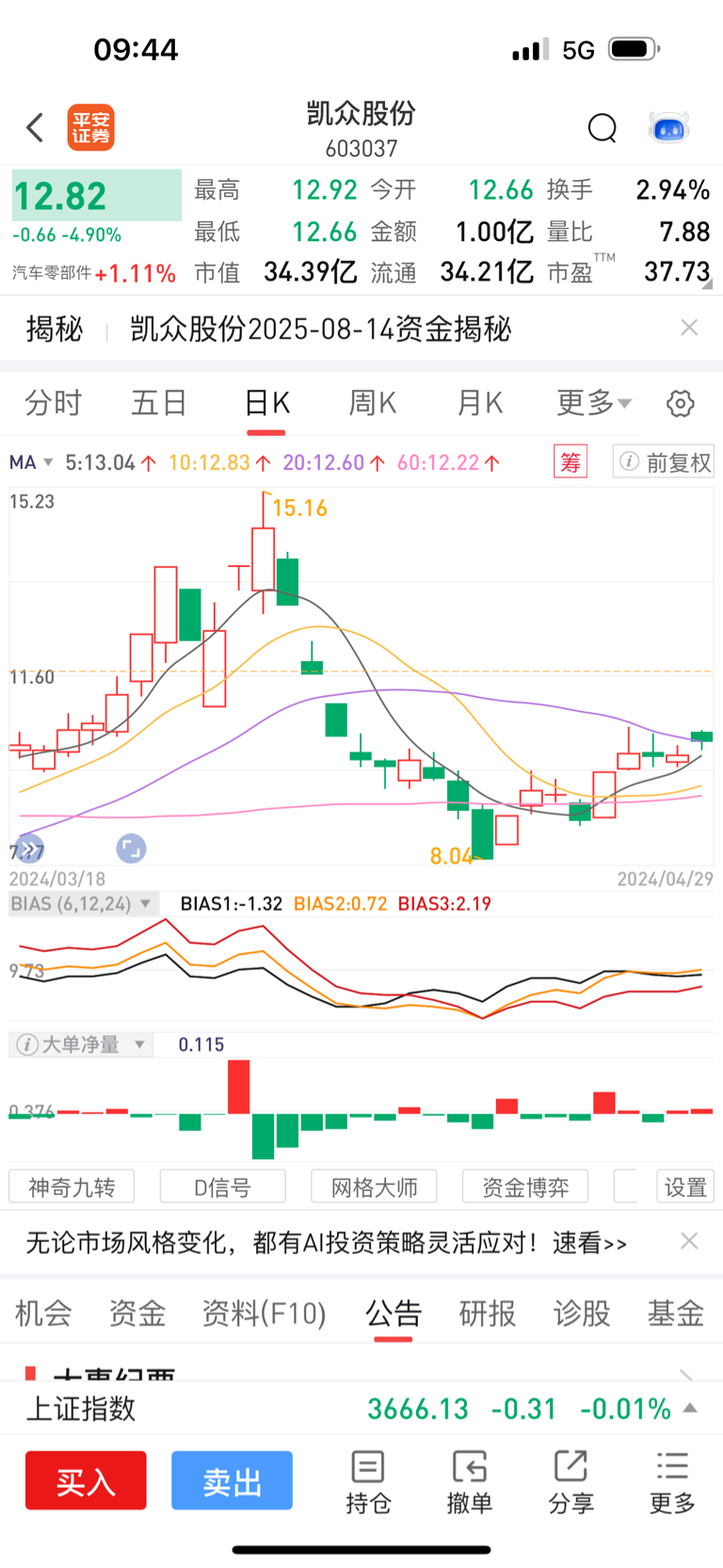The width and height of the screenshot is (723, 1568).
Task: Tap the current price 12.82
Action: point(60,196)
